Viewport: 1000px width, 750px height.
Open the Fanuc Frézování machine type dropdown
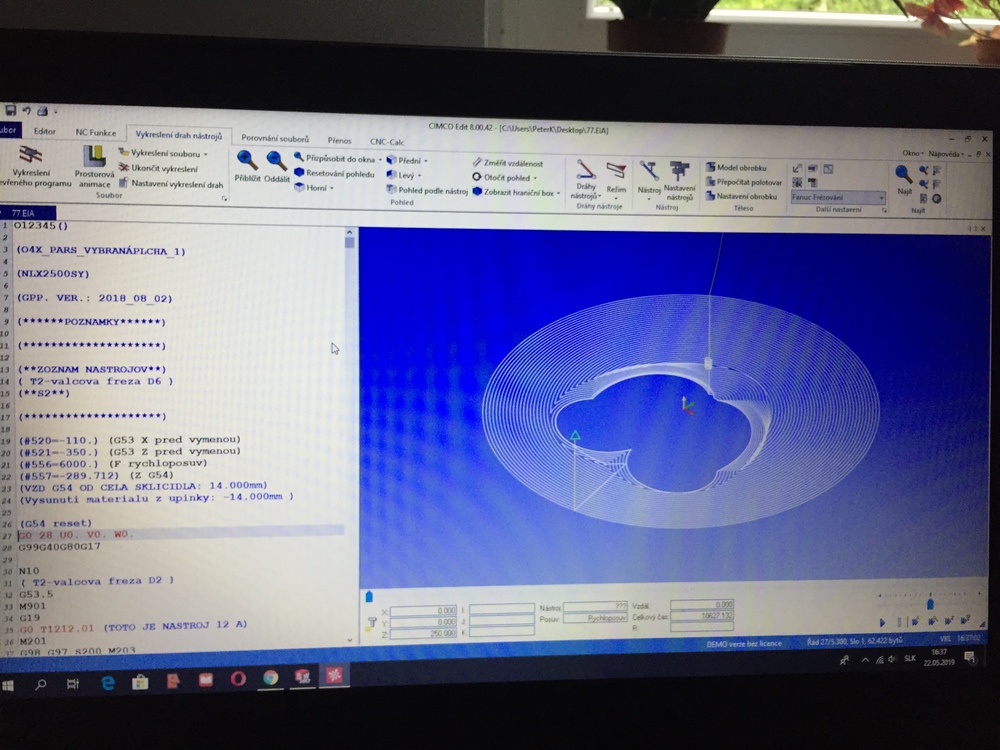838,198
